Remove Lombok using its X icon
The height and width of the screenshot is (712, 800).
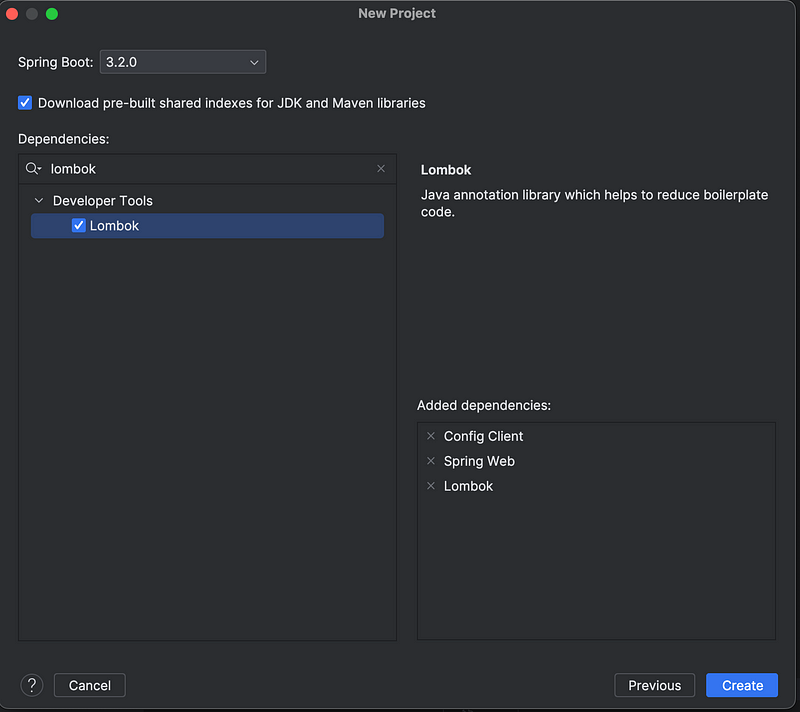click(x=431, y=486)
